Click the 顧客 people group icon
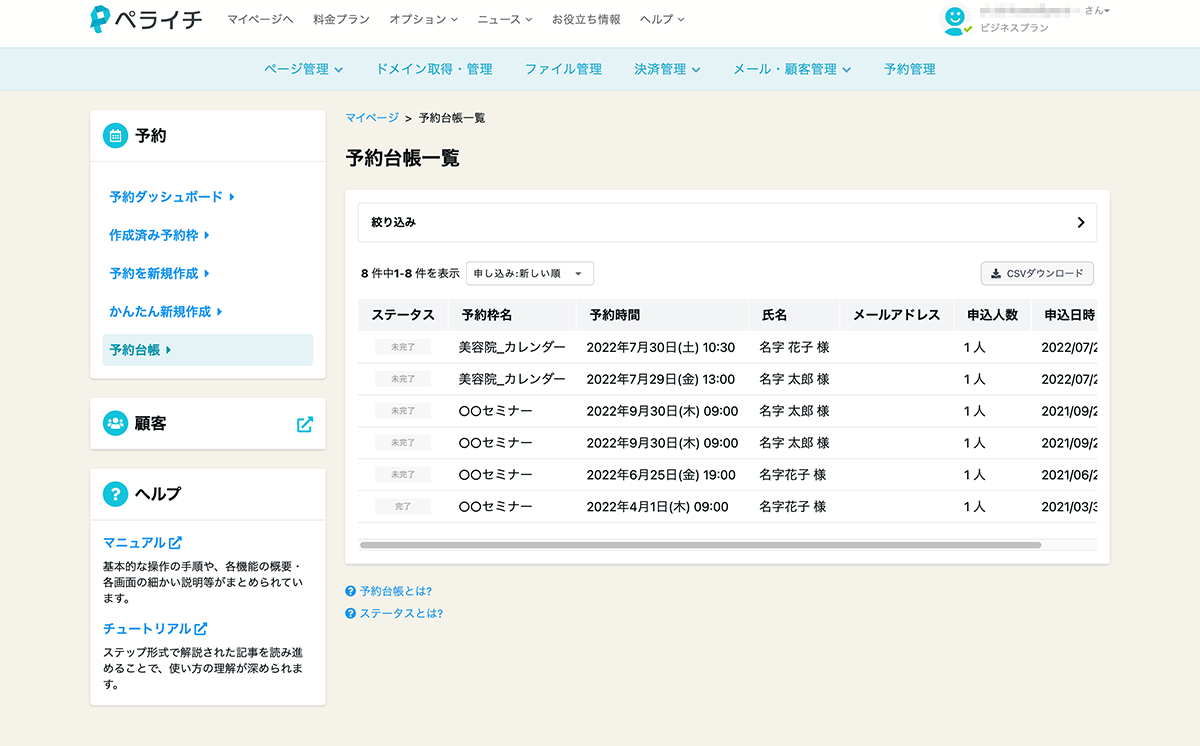The width and height of the screenshot is (1200, 746). [x=115, y=424]
